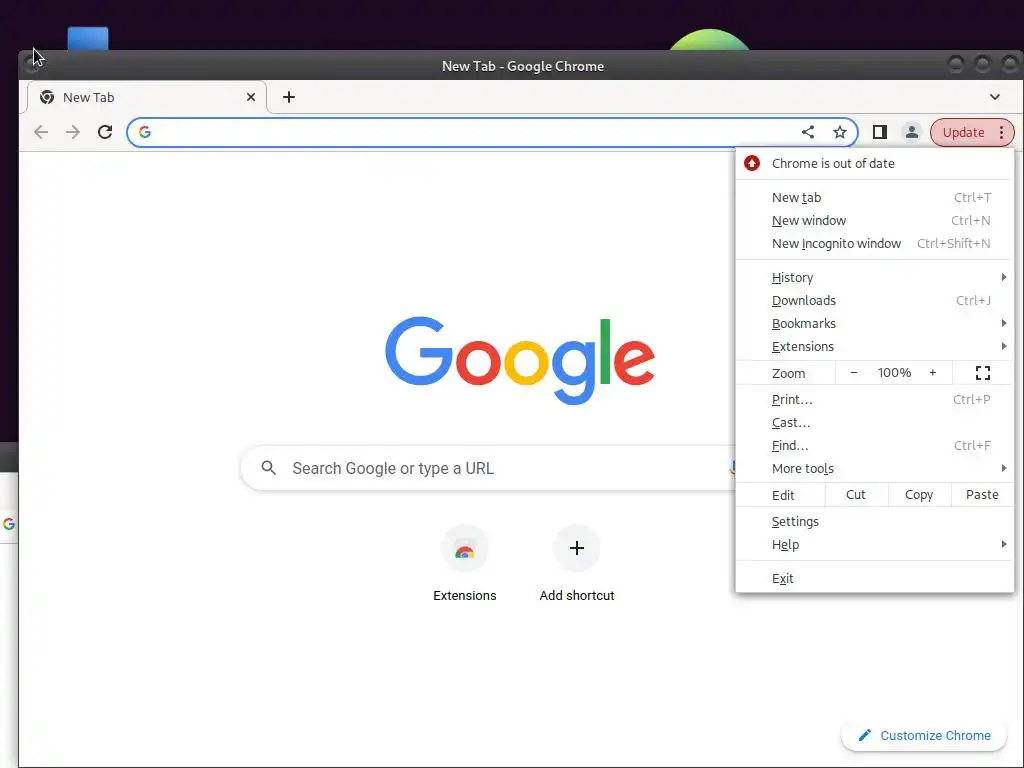This screenshot has width=1024, height=768.
Task: Decrease zoom with the minus button
Action: tap(854, 373)
